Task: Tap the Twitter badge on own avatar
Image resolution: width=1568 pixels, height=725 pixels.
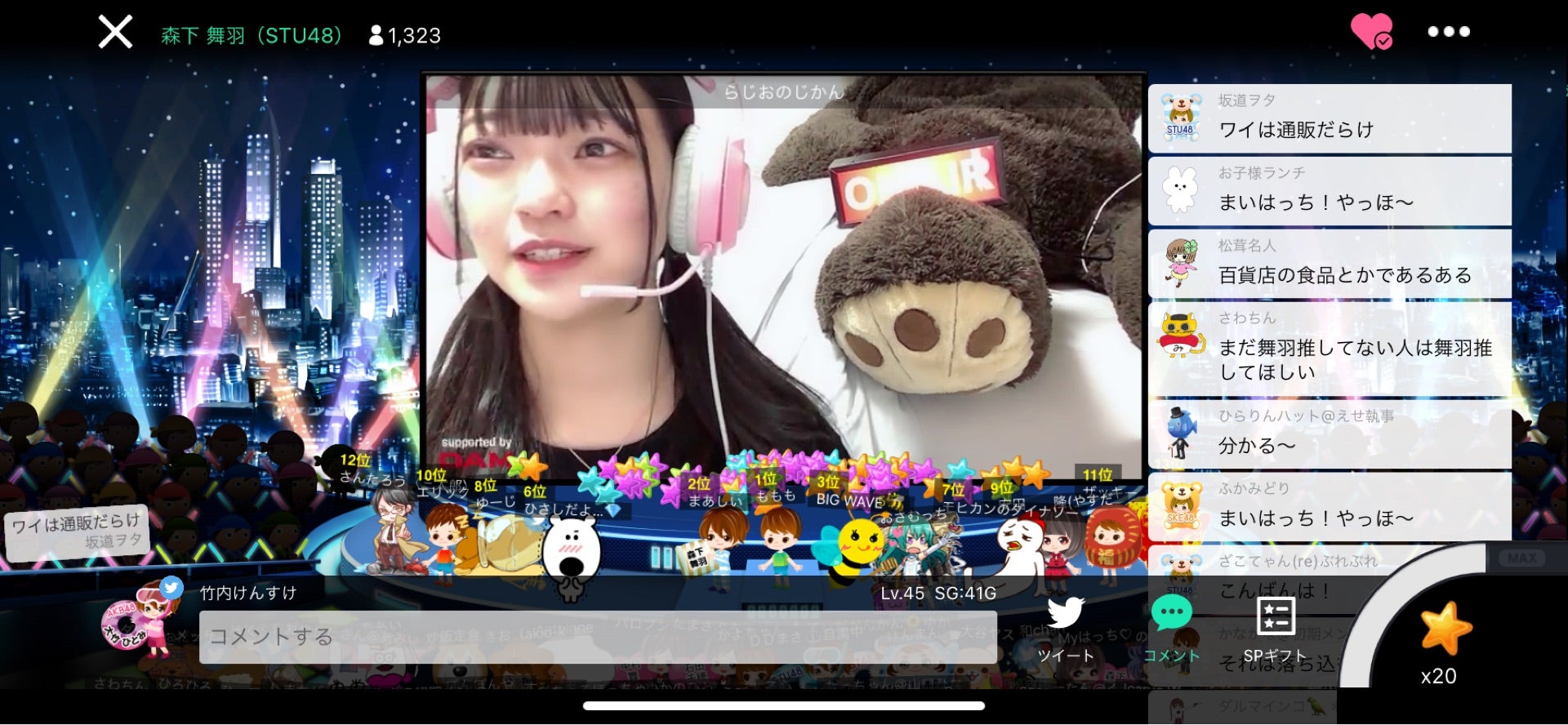Action: pyautogui.click(x=171, y=586)
